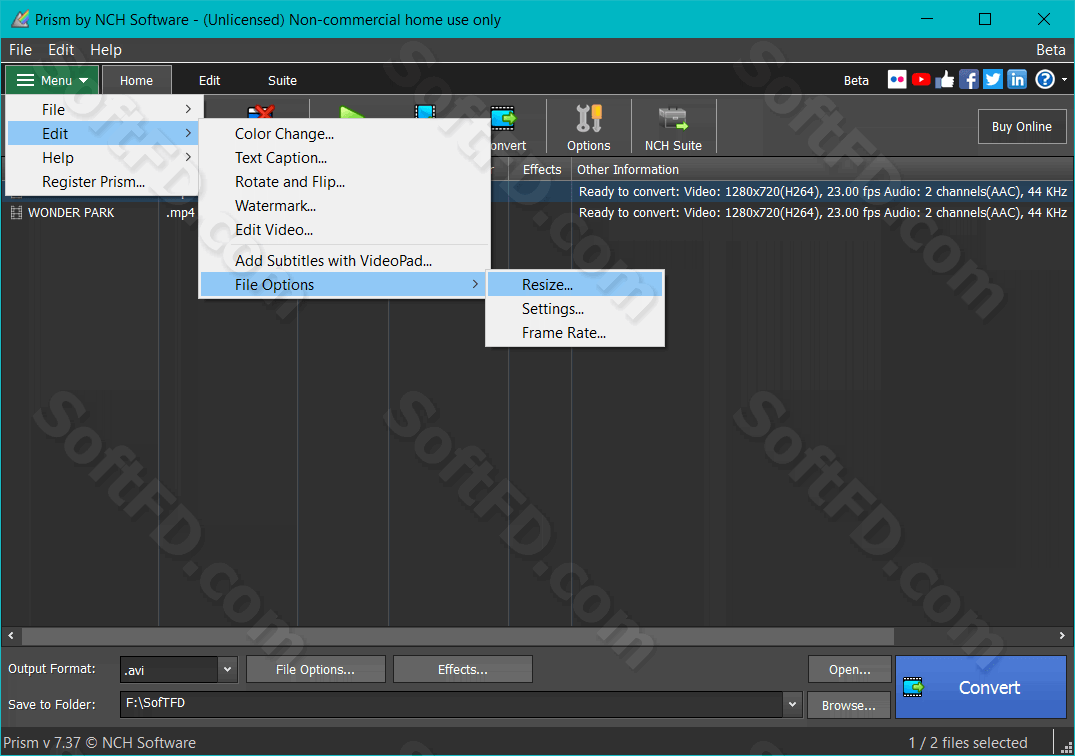Image resolution: width=1075 pixels, height=756 pixels.
Task: Expand the File submenu in Menu list
Action: (x=104, y=110)
